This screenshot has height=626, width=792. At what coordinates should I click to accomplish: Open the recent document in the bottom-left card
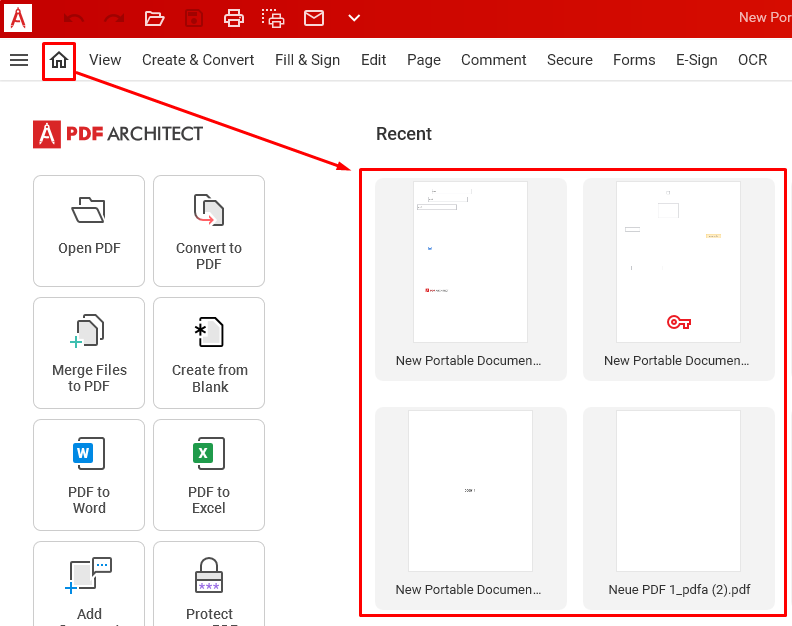point(470,508)
